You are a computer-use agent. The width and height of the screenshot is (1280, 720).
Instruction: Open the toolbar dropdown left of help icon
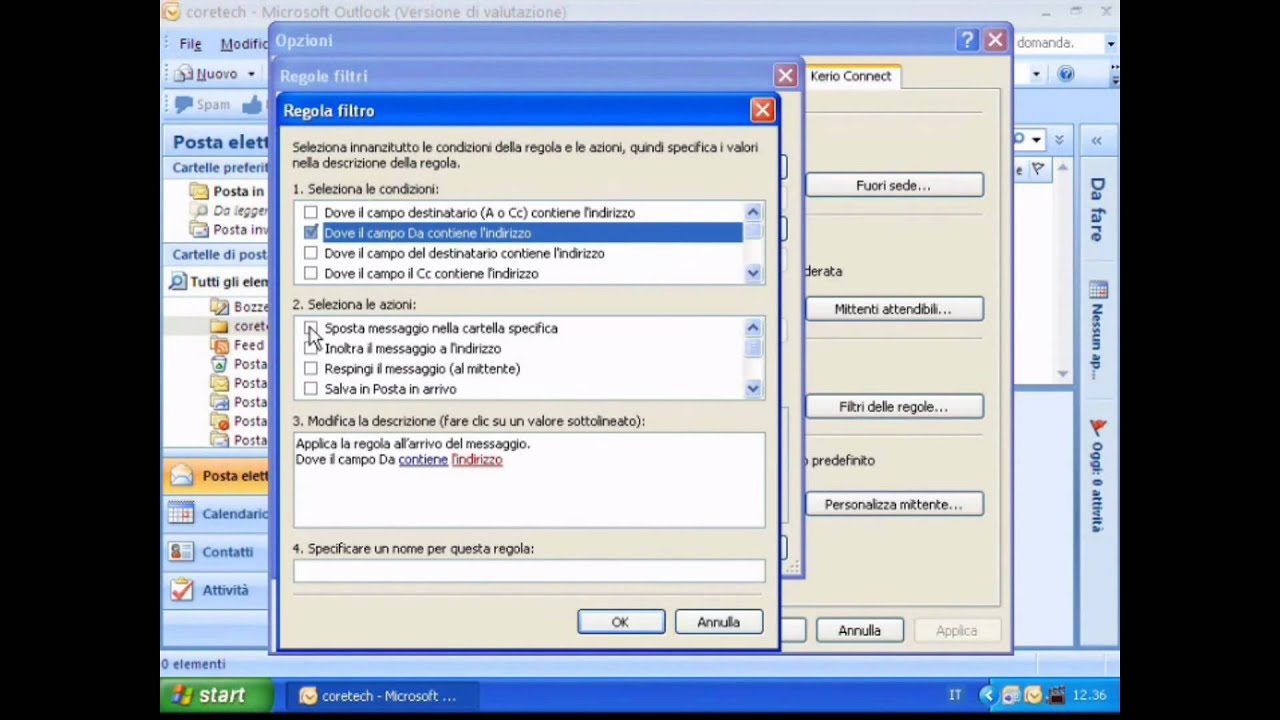click(1036, 74)
